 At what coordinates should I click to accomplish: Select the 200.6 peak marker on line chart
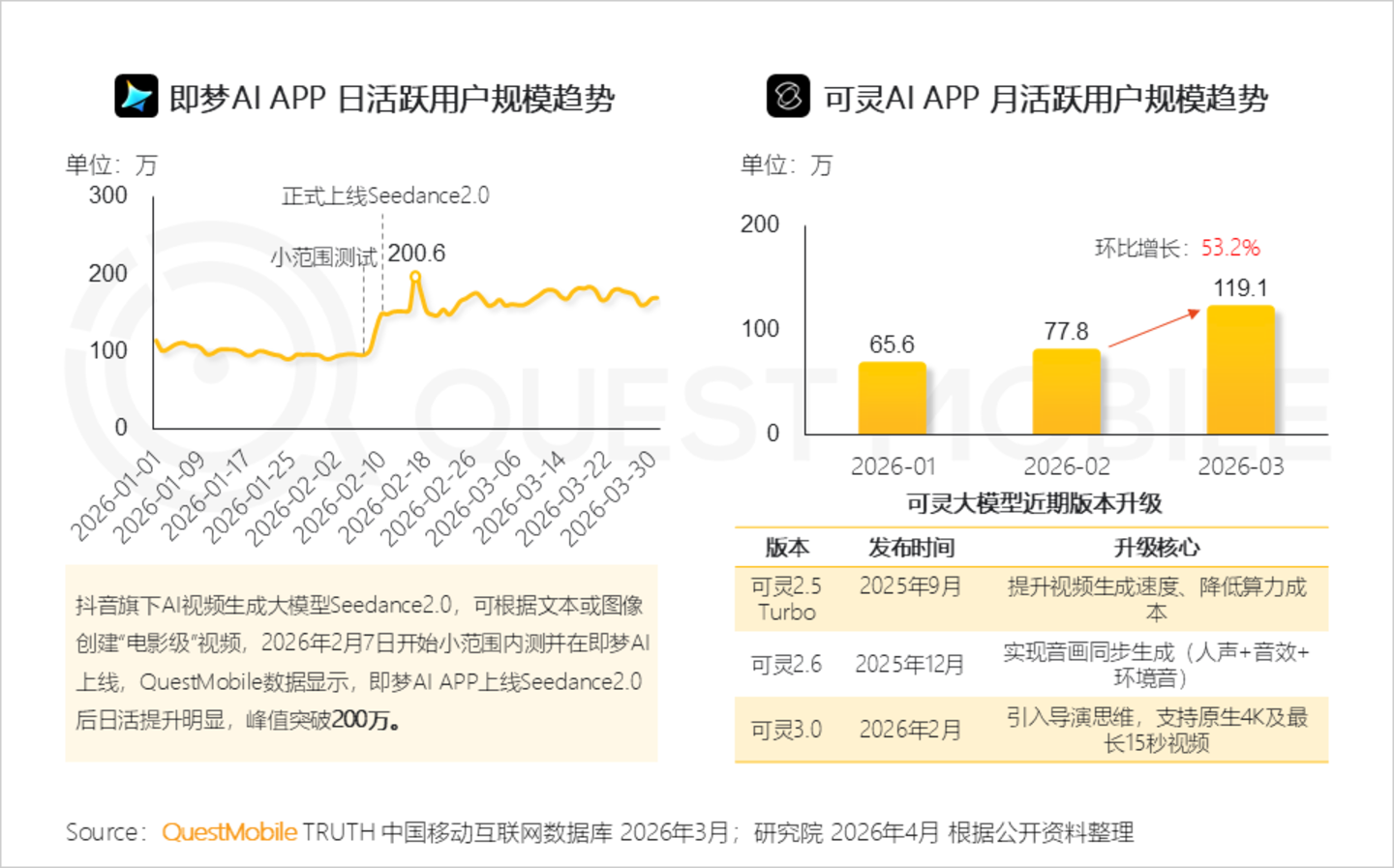pyautogui.click(x=415, y=277)
